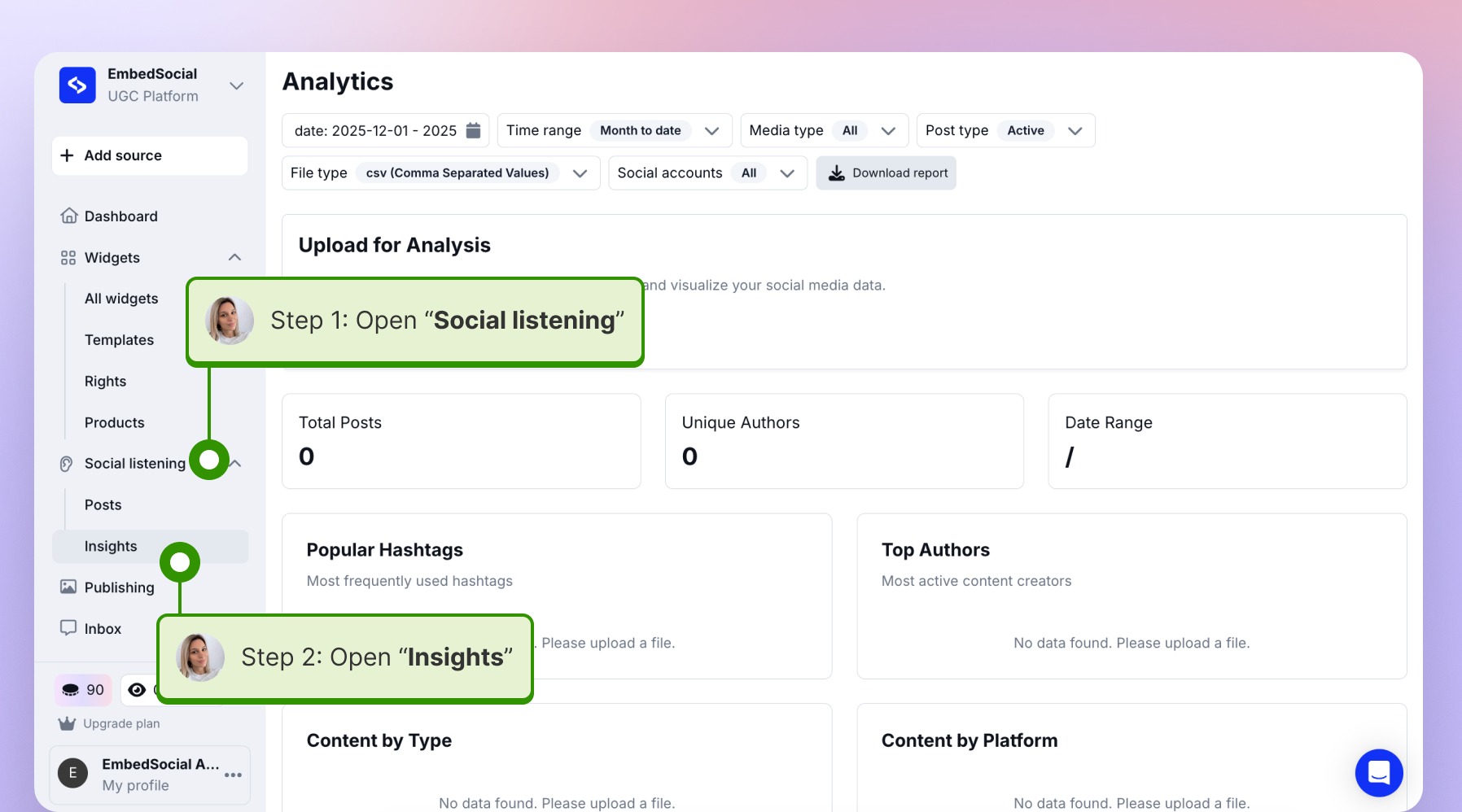Click "No data found" message under Top Authors
This screenshot has height=812, width=1462.
(x=1132, y=643)
